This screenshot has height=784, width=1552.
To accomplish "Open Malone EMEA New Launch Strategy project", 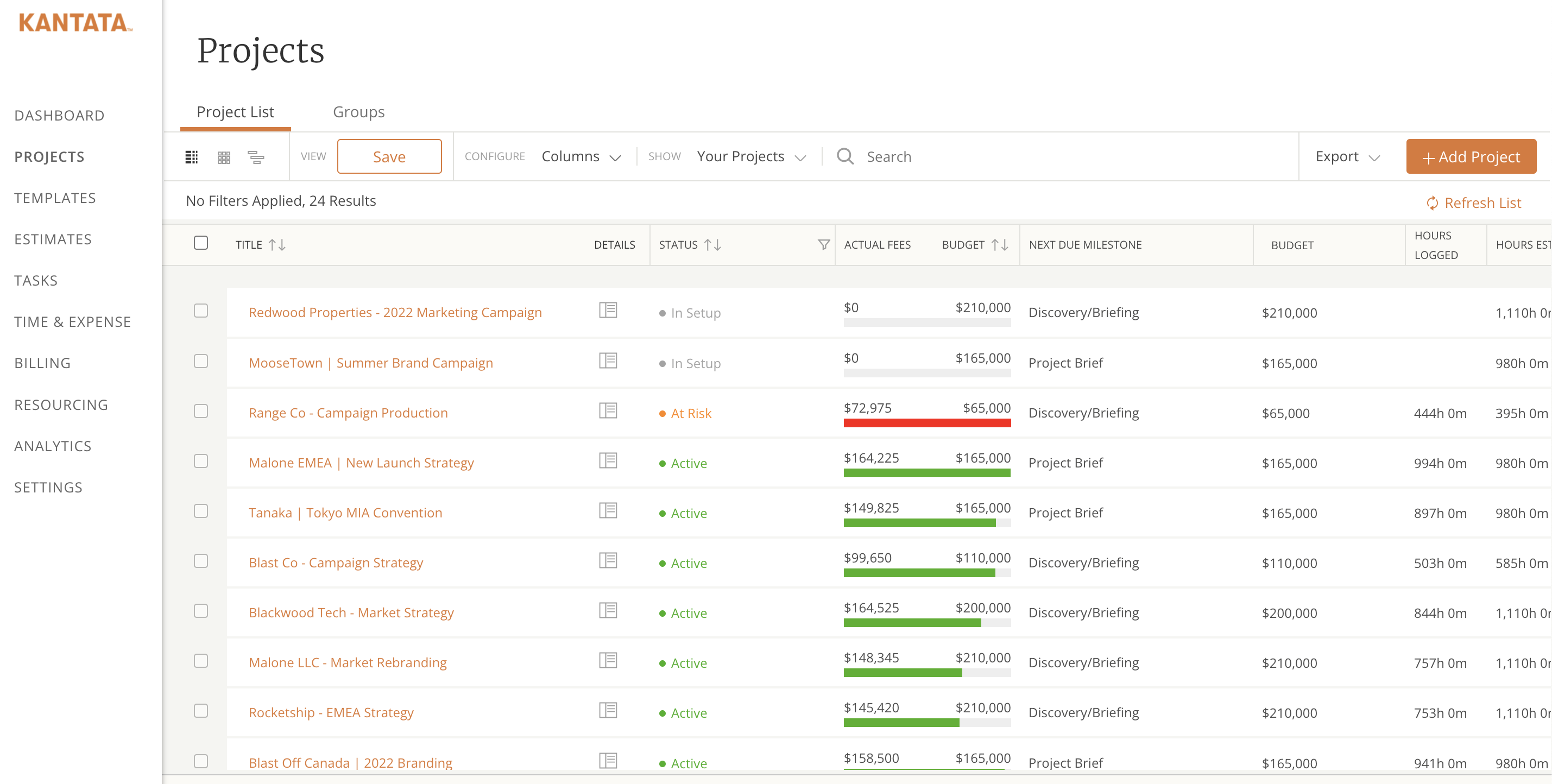I will [x=361, y=463].
